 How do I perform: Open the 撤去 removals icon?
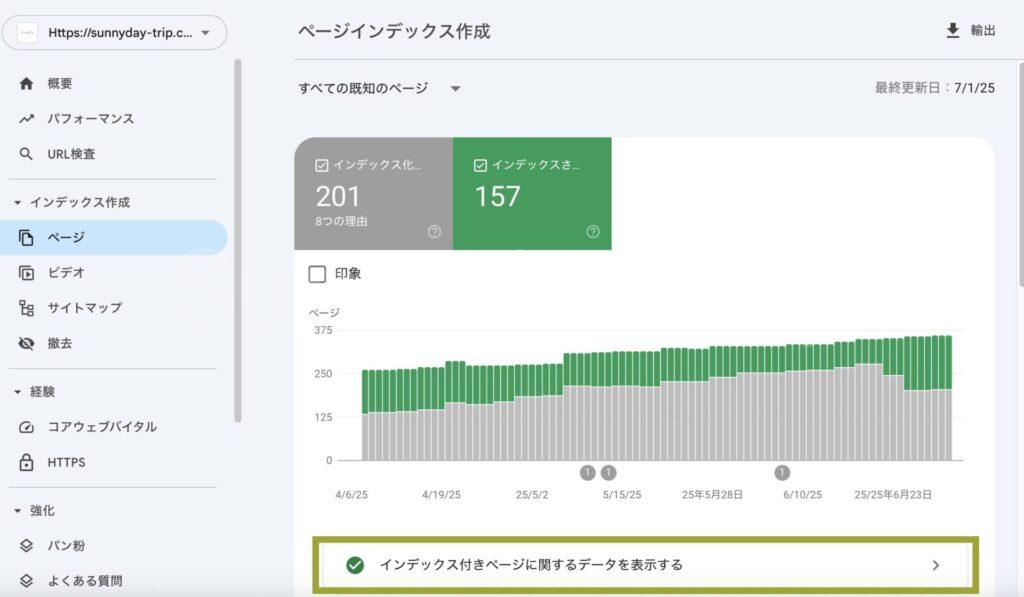tap(27, 343)
